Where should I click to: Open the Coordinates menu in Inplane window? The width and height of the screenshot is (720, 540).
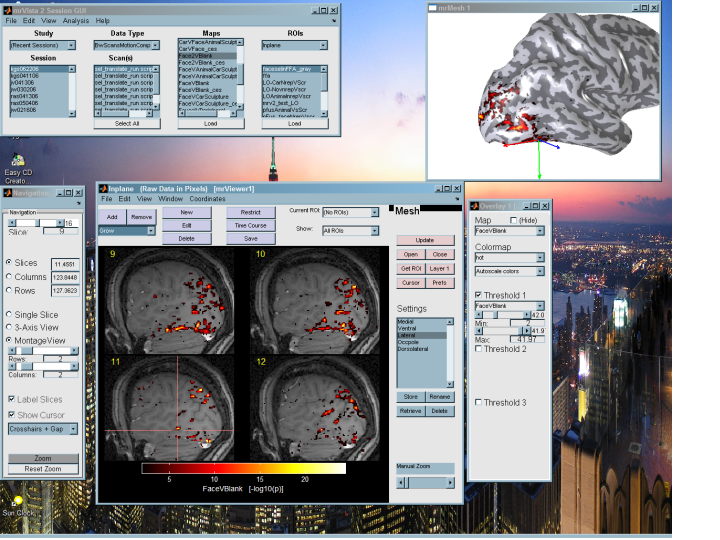207,199
